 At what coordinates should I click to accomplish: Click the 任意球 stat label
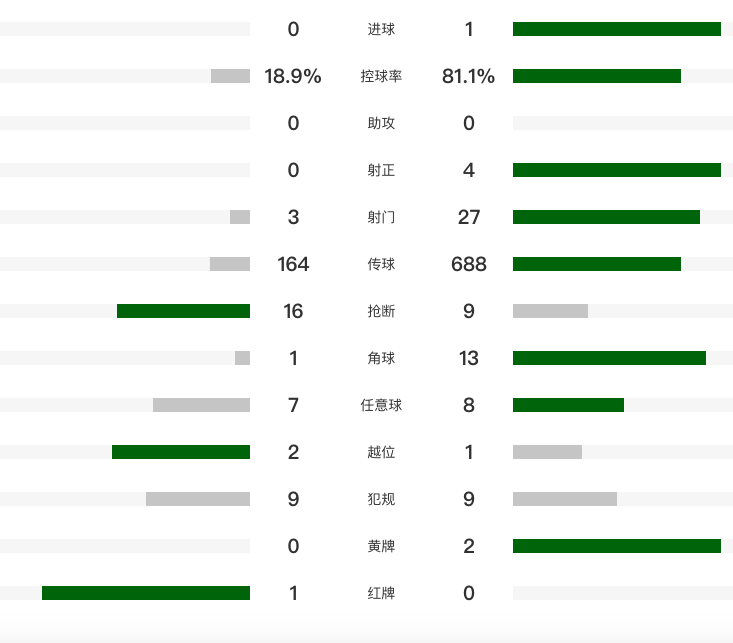[x=381, y=405]
